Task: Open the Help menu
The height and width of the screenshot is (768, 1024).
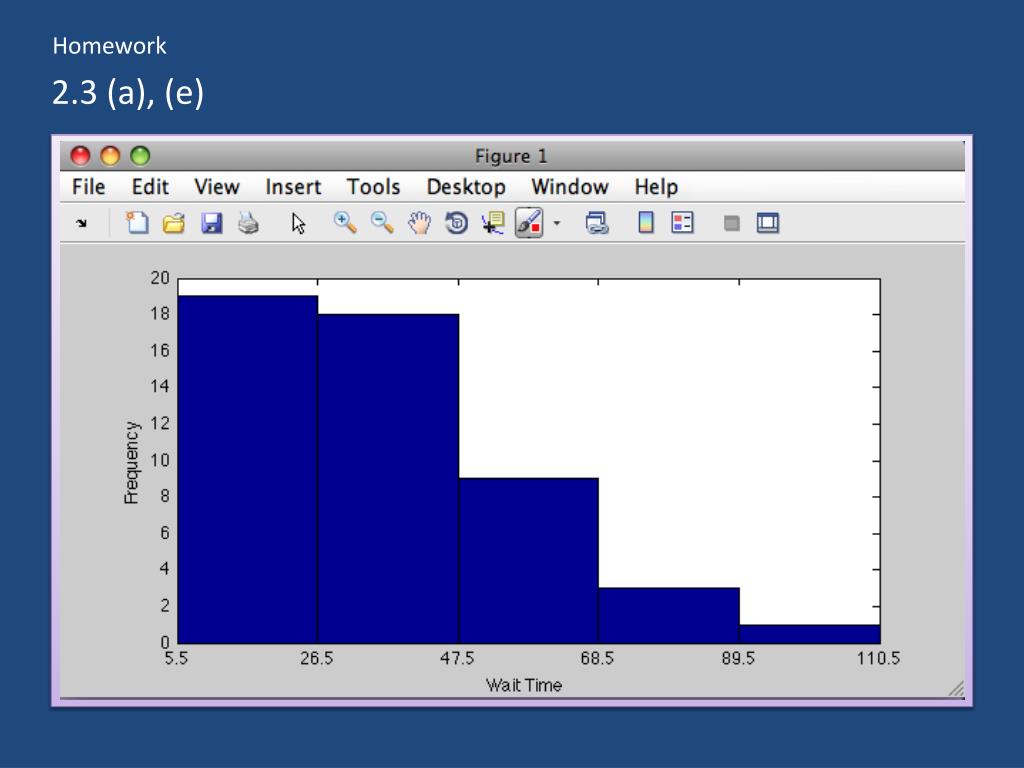Action: click(x=656, y=187)
